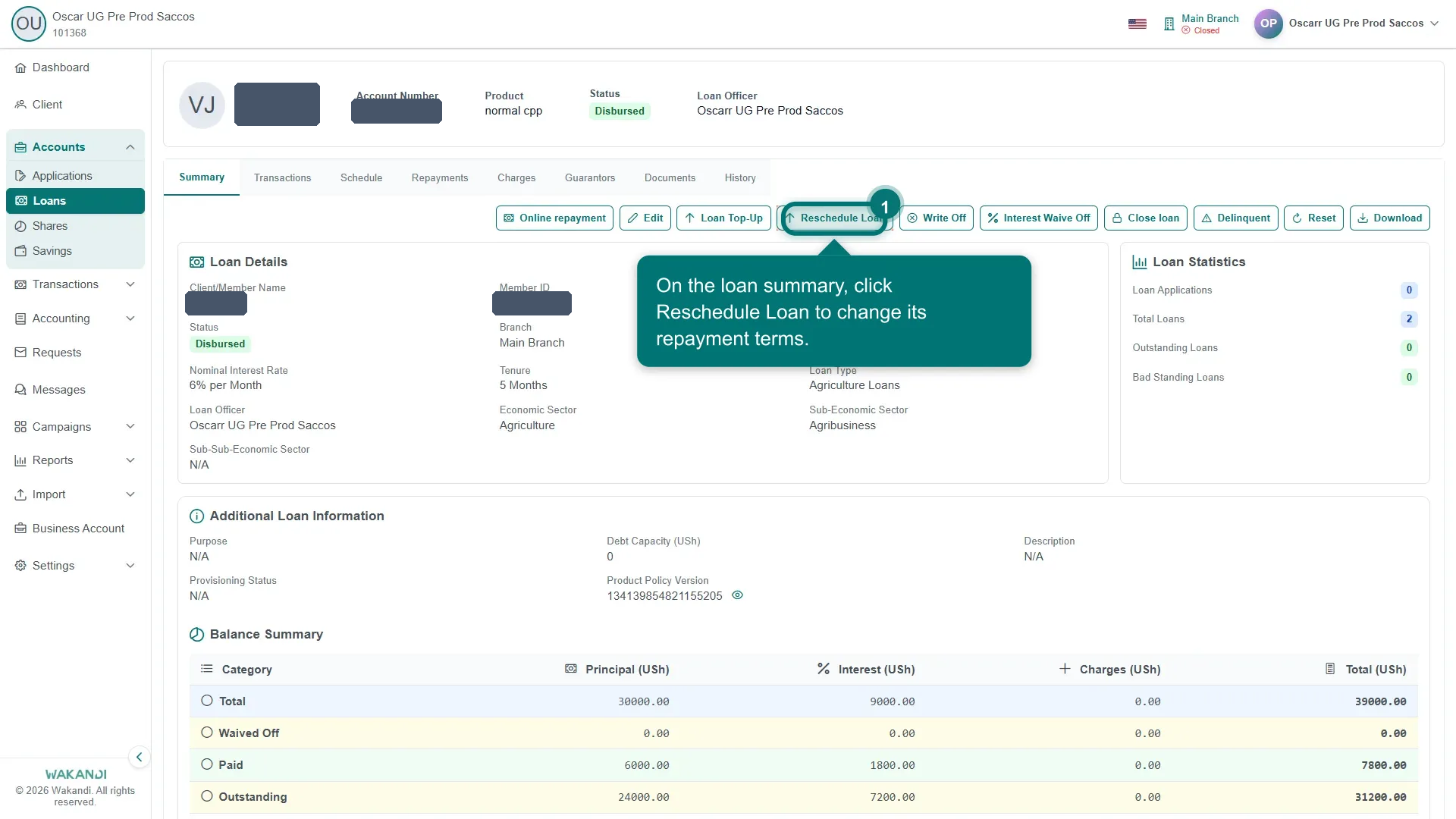The width and height of the screenshot is (1456, 819).
Task: Click the Reschedule Loan button
Action: [x=834, y=218]
